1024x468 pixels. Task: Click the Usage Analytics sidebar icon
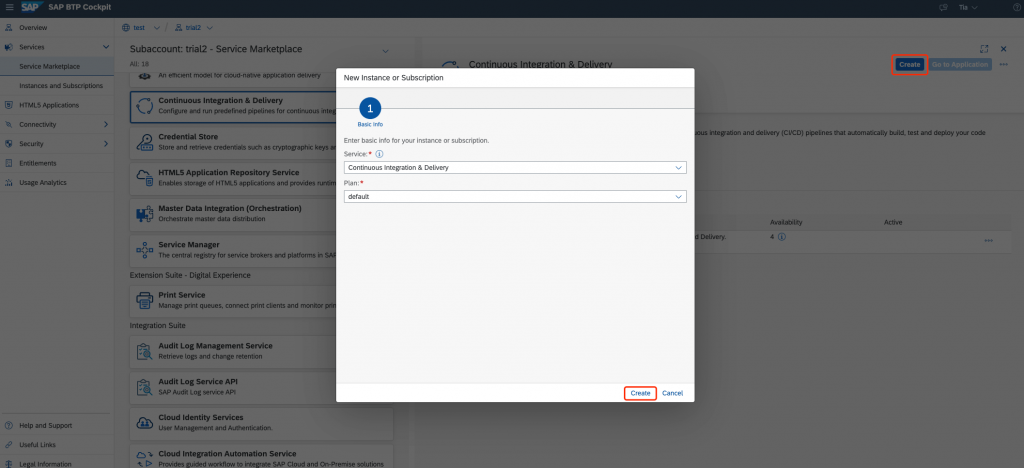coord(8,182)
